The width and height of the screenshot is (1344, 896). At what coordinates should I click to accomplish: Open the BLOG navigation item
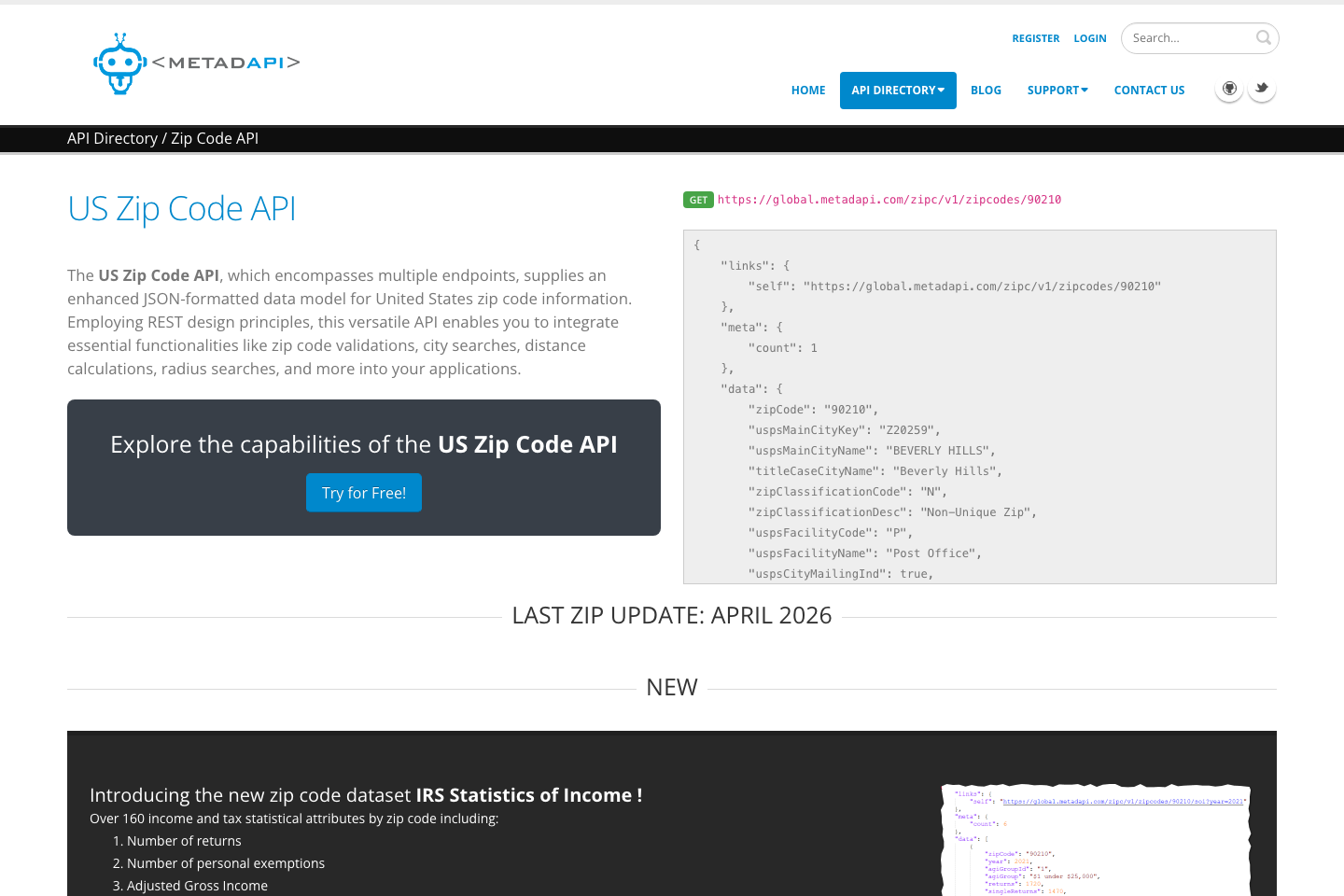pos(986,90)
